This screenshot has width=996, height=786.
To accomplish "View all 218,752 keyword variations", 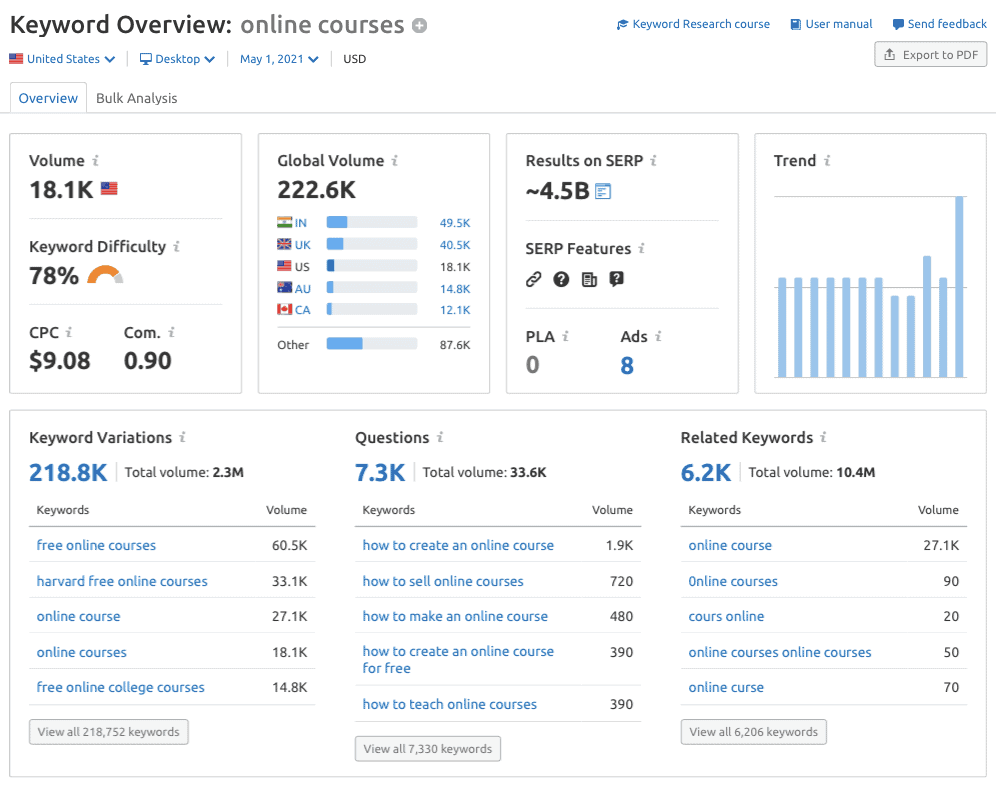I will pos(108,731).
